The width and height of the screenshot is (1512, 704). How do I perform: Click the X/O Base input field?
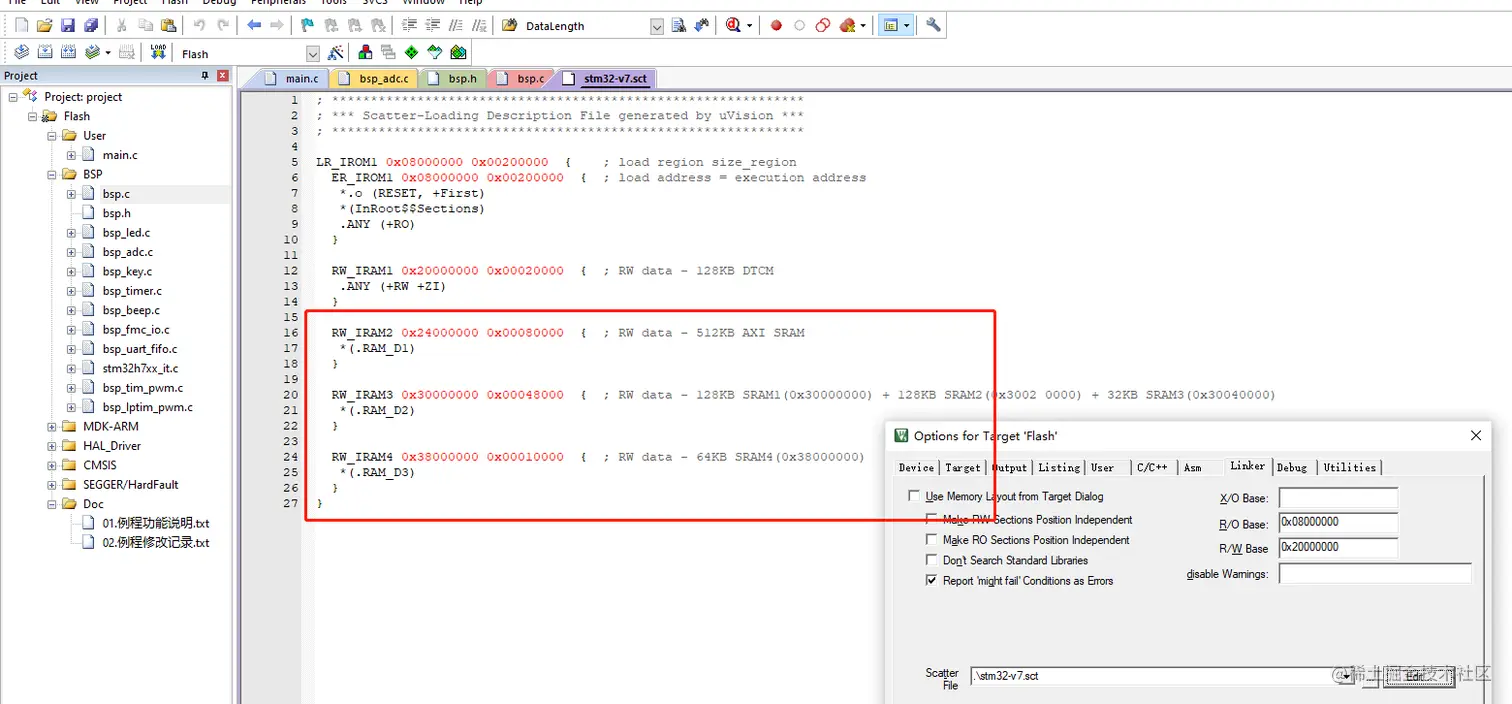pos(1338,498)
